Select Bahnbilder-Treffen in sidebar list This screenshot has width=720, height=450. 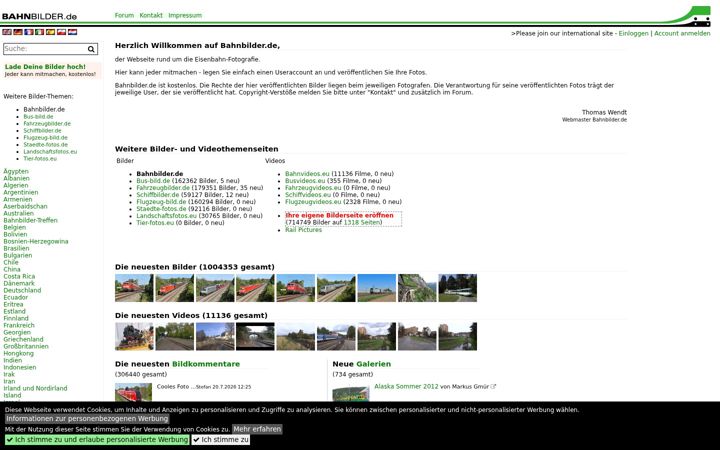(30, 220)
